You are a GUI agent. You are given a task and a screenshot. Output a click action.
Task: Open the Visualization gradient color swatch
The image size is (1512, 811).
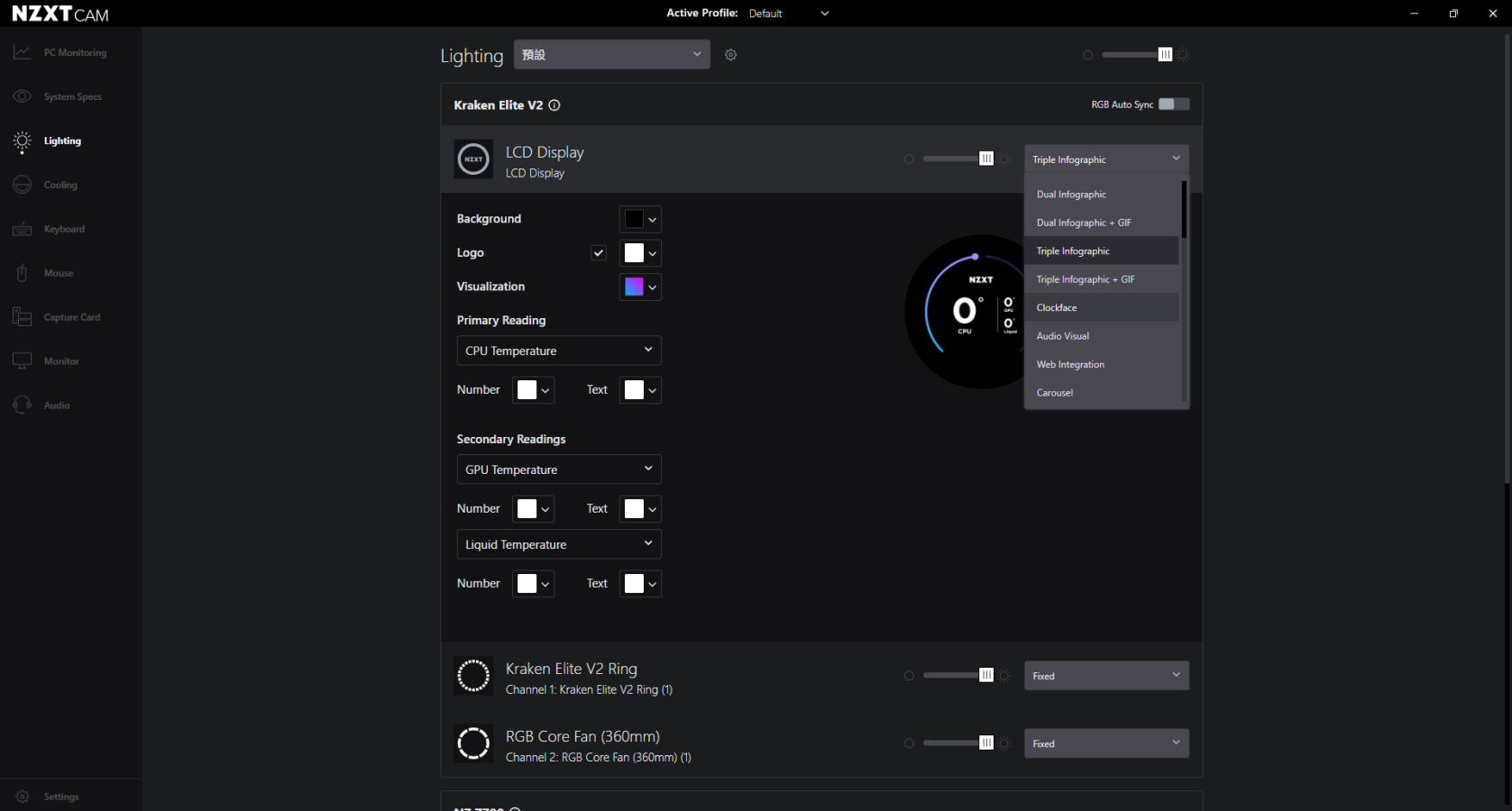click(x=639, y=287)
